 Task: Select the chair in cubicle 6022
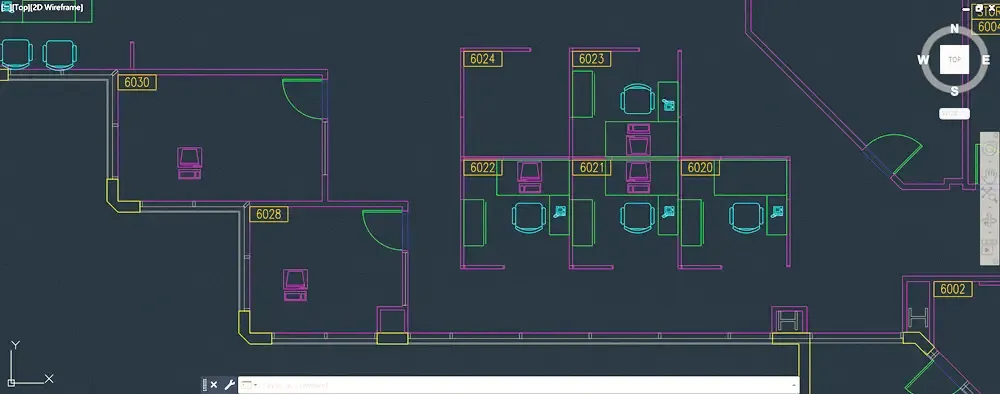pyautogui.click(x=529, y=217)
